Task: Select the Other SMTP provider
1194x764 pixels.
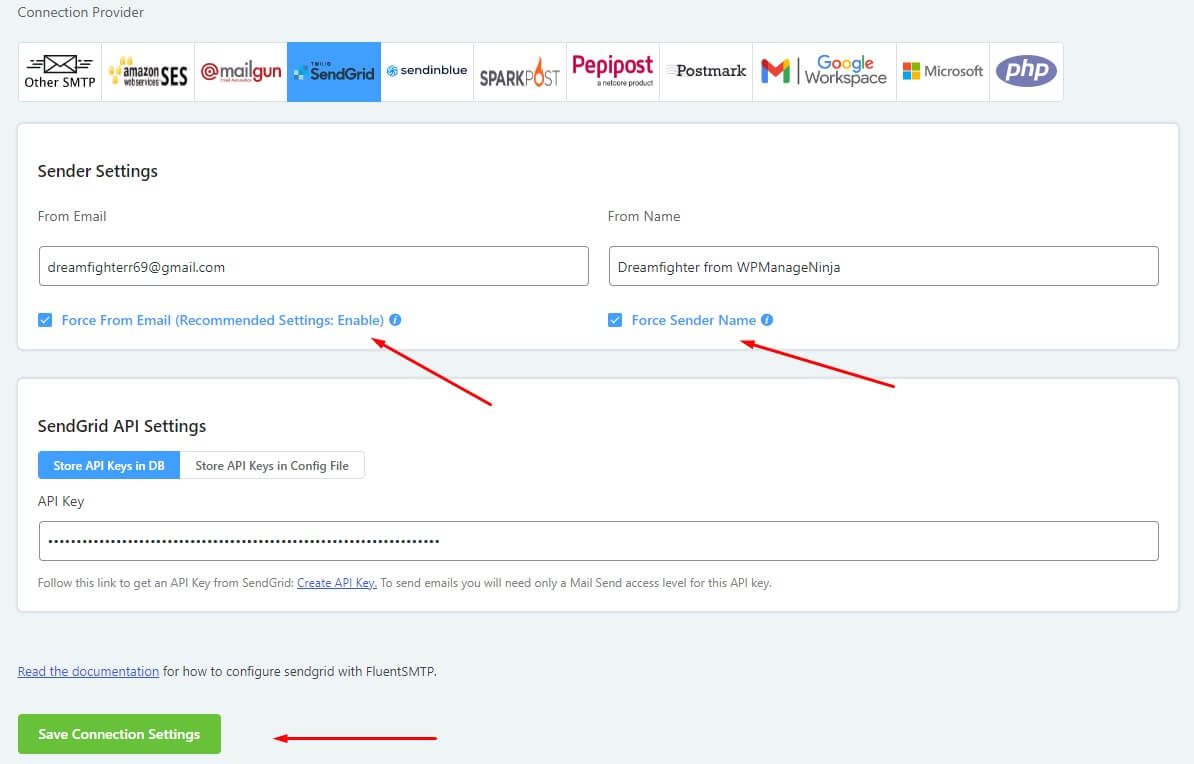Action: 59,72
